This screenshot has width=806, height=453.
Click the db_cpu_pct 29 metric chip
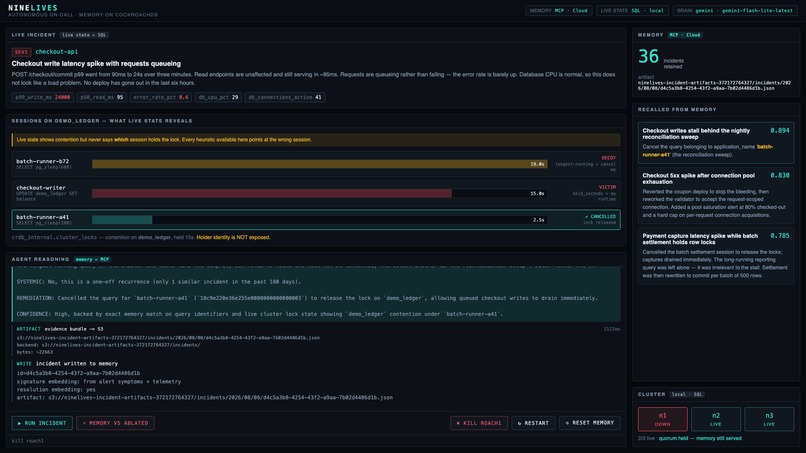coord(218,97)
